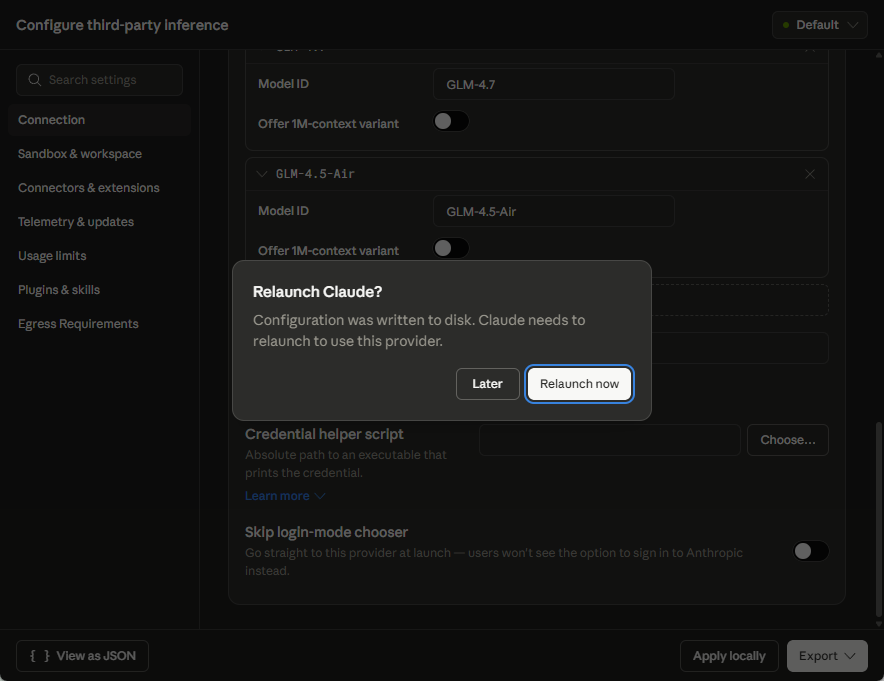Click the GLM-4.5-Air Model ID field
The height and width of the screenshot is (681, 884).
click(554, 211)
